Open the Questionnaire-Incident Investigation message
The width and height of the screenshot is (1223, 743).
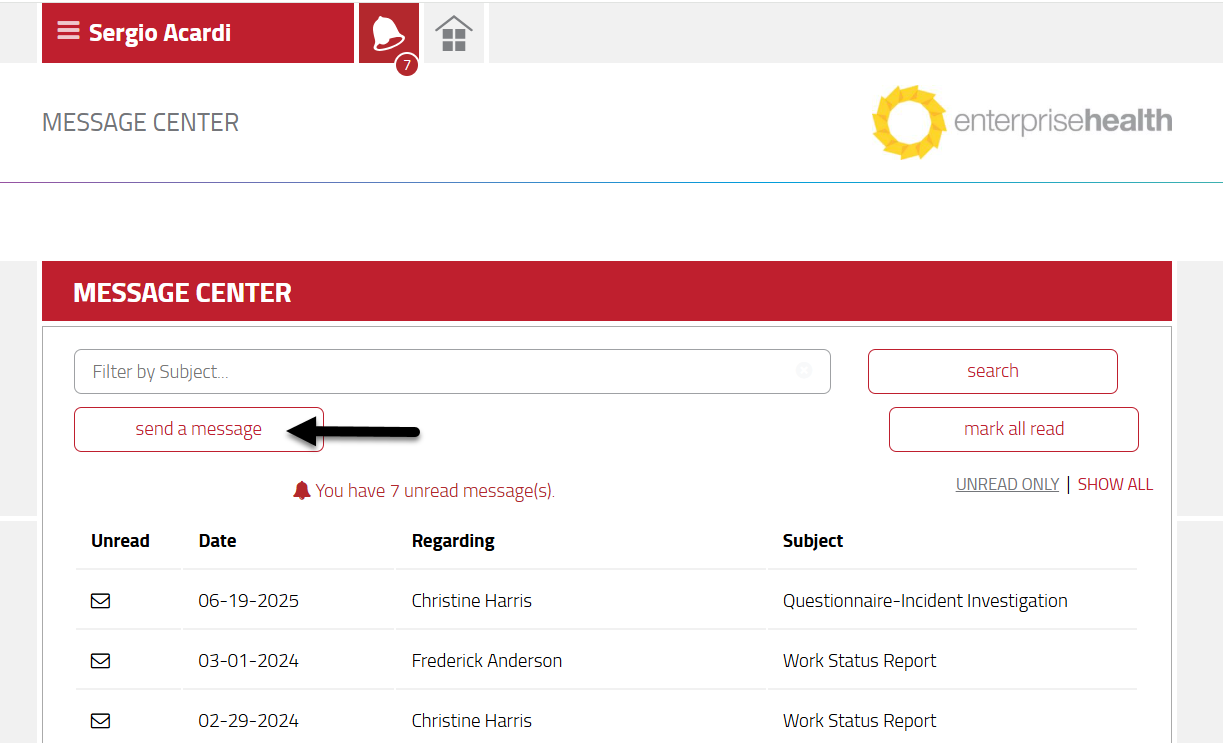click(925, 601)
